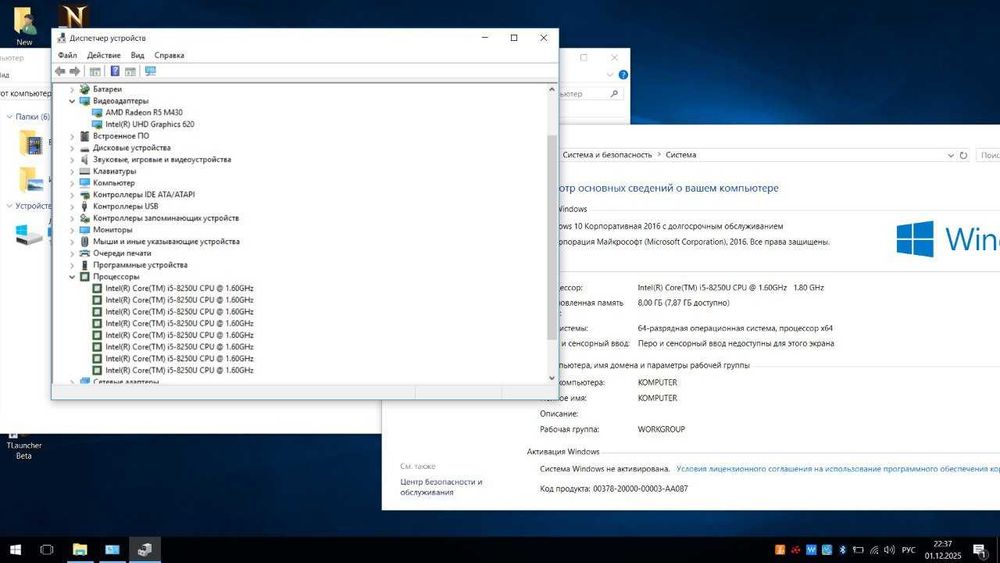The height and width of the screenshot is (563, 1000).
Task: Open the Действие menu
Action: click(103, 55)
